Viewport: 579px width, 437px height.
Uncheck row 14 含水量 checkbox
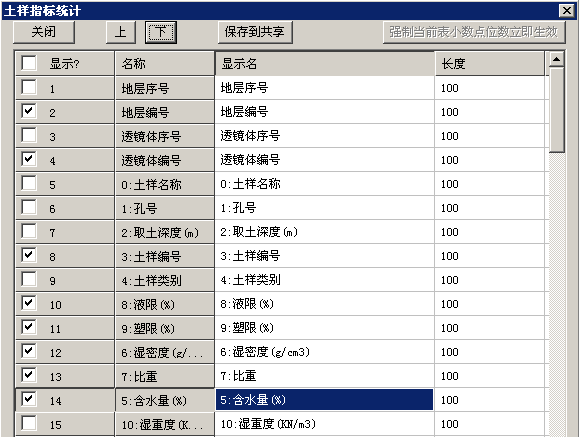click(x=29, y=399)
